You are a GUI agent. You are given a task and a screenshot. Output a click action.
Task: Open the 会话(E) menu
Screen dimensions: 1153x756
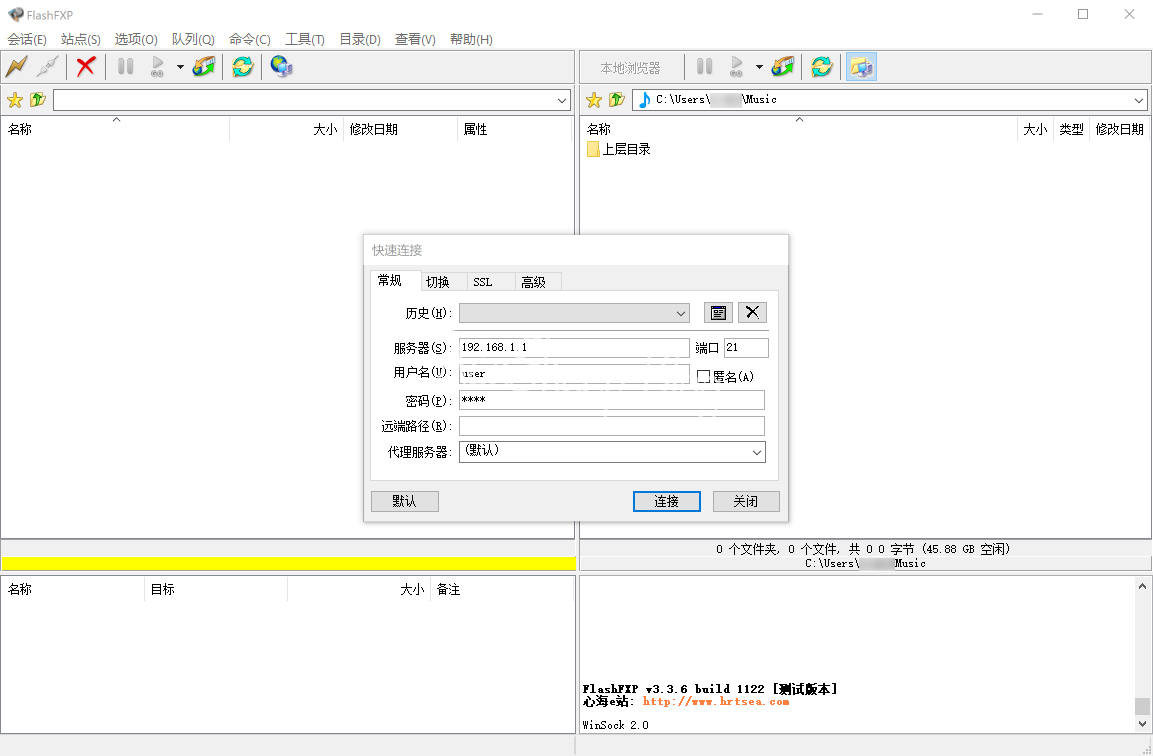[x=27, y=39]
